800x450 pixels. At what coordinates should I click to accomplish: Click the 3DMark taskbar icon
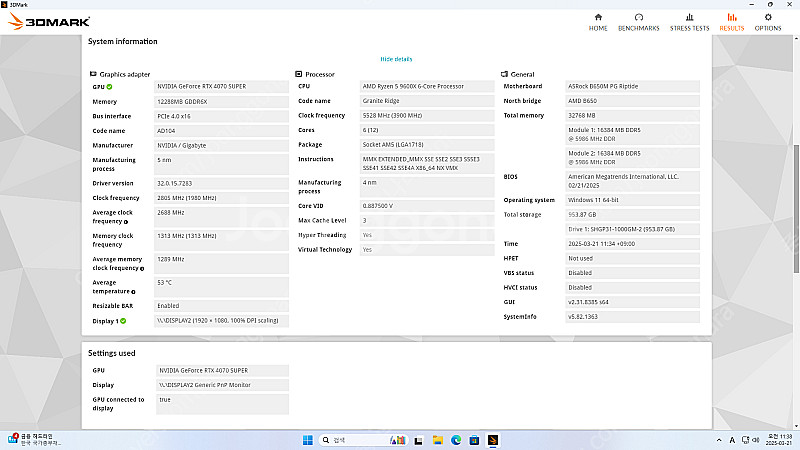click(x=492, y=440)
